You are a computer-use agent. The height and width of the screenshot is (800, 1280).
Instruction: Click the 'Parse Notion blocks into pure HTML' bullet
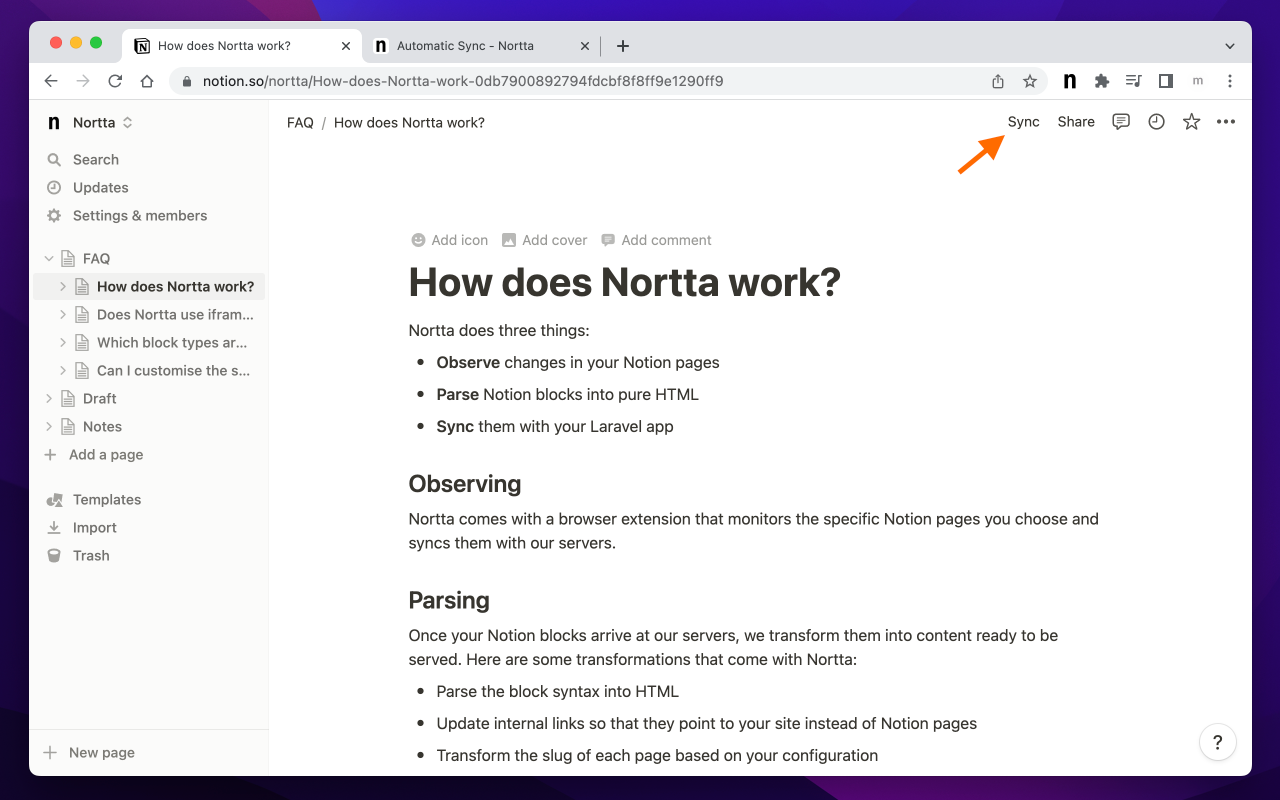pyautogui.click(x=568, y=395)
